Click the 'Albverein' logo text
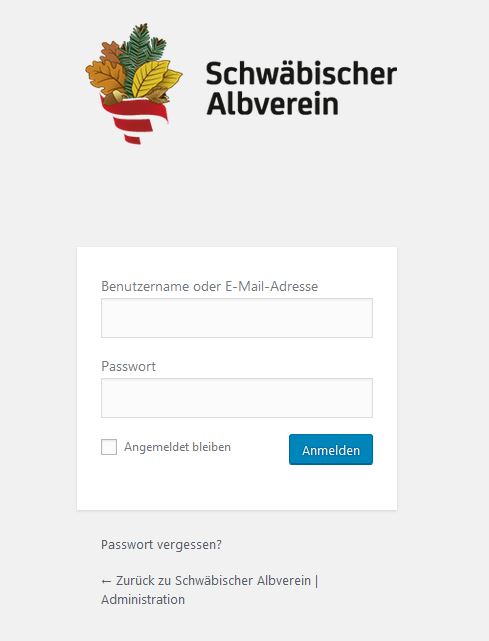489x641 pixels. (273, 104)
